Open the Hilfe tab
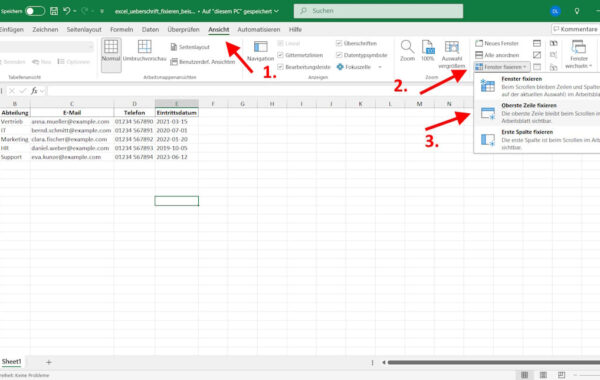The width and height of the screenshot is (600, 380). click(x=295, y=29)
